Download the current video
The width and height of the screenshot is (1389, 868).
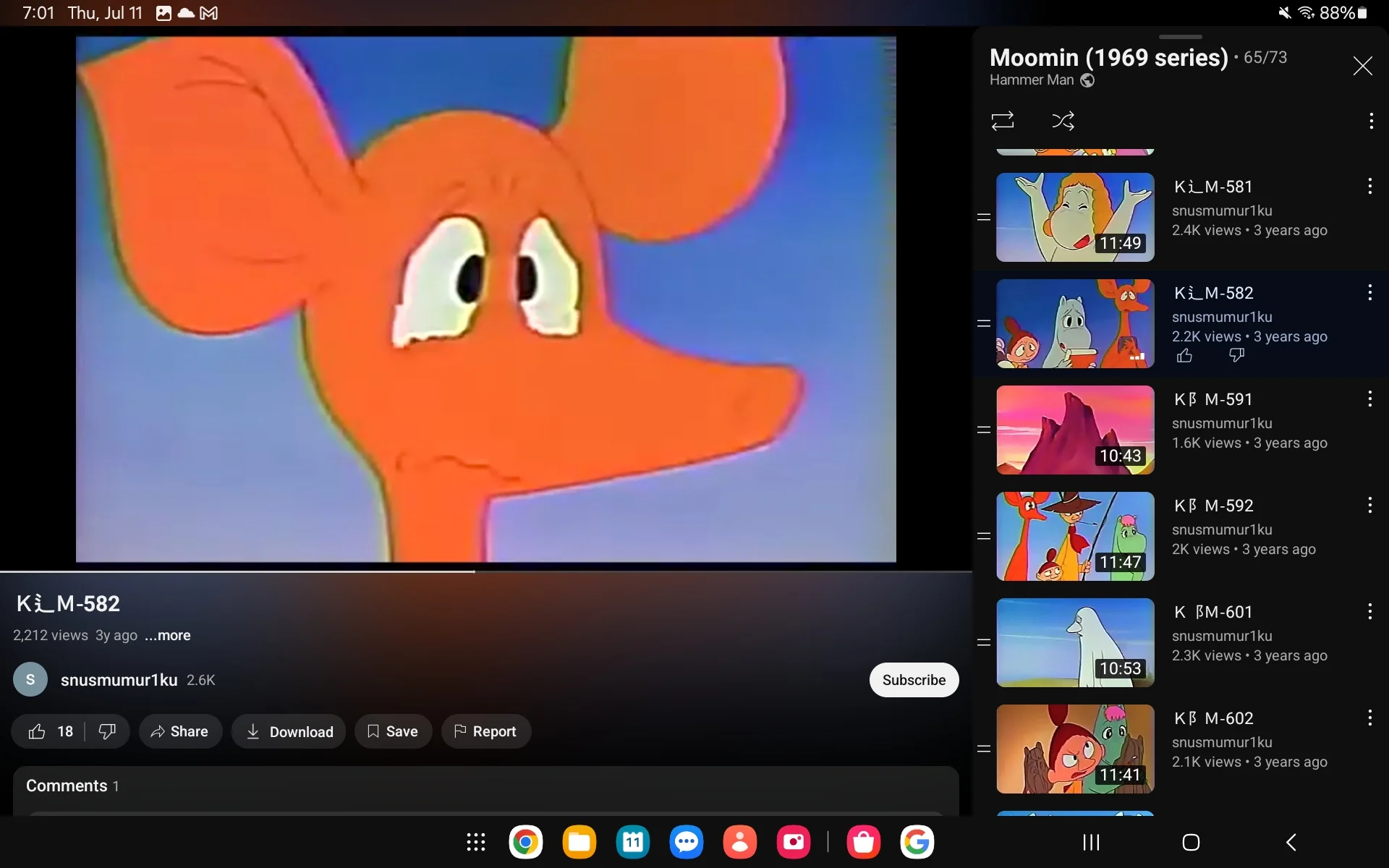tap(289, 731)
